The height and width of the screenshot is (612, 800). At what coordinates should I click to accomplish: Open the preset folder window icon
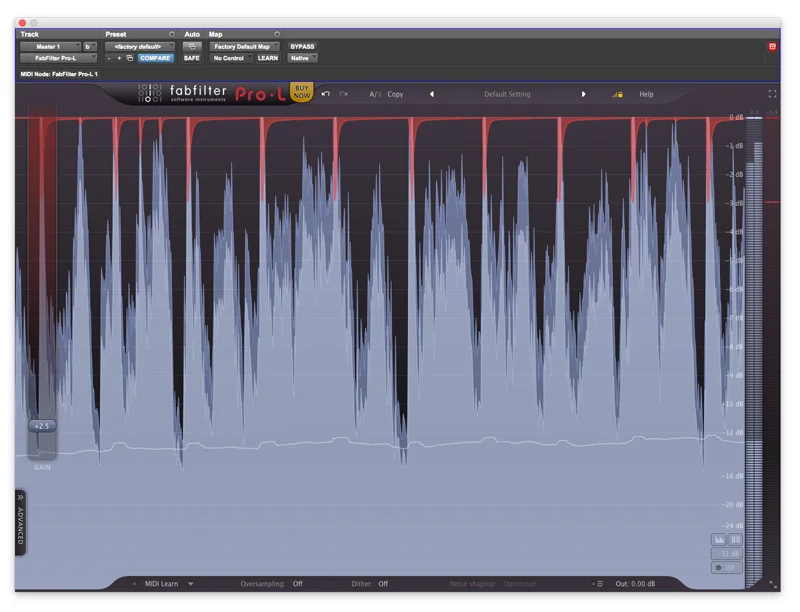(130, 58)
